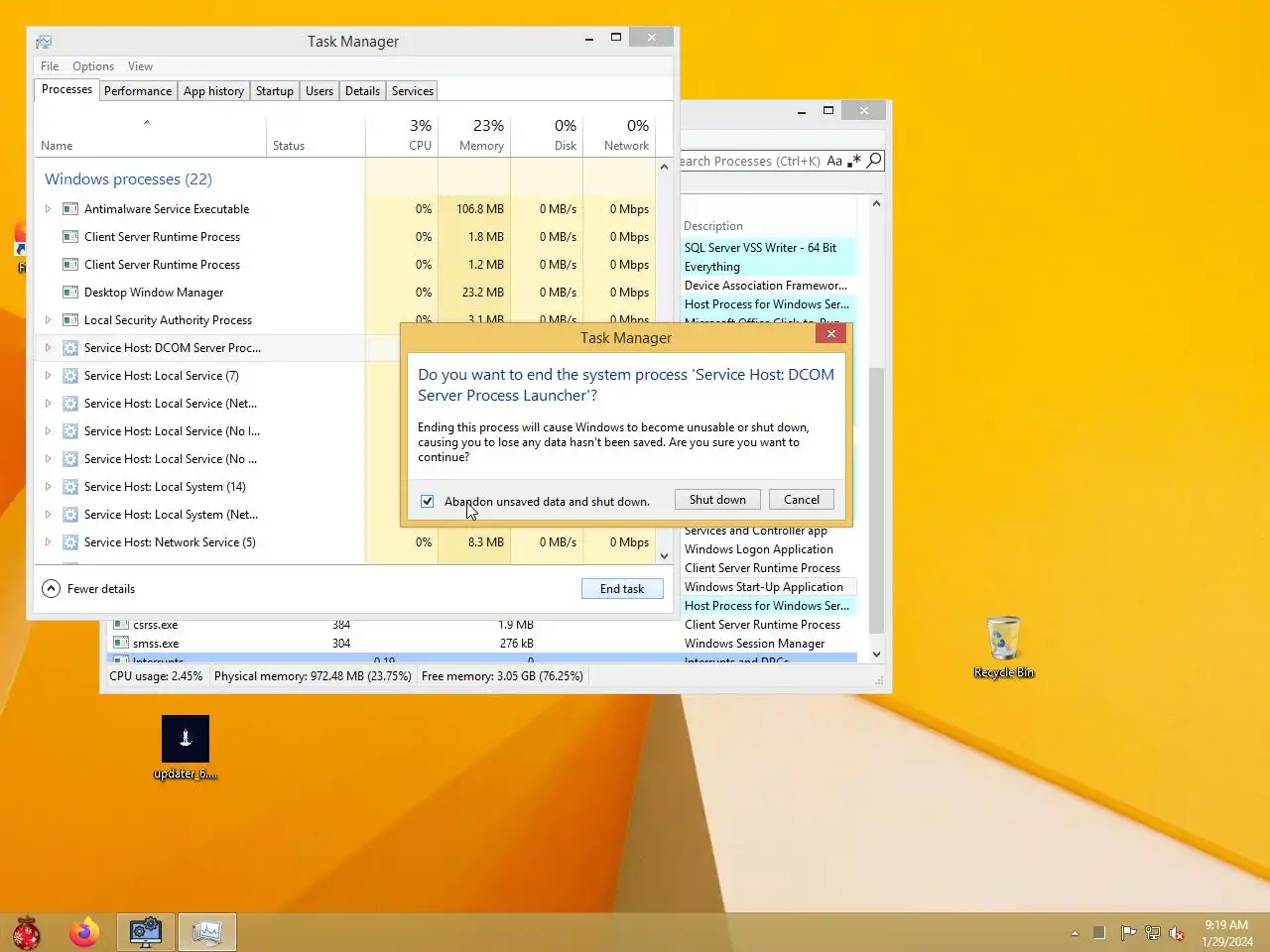Click the End task button
This screenshot has width=1270, height=952.
622,589
